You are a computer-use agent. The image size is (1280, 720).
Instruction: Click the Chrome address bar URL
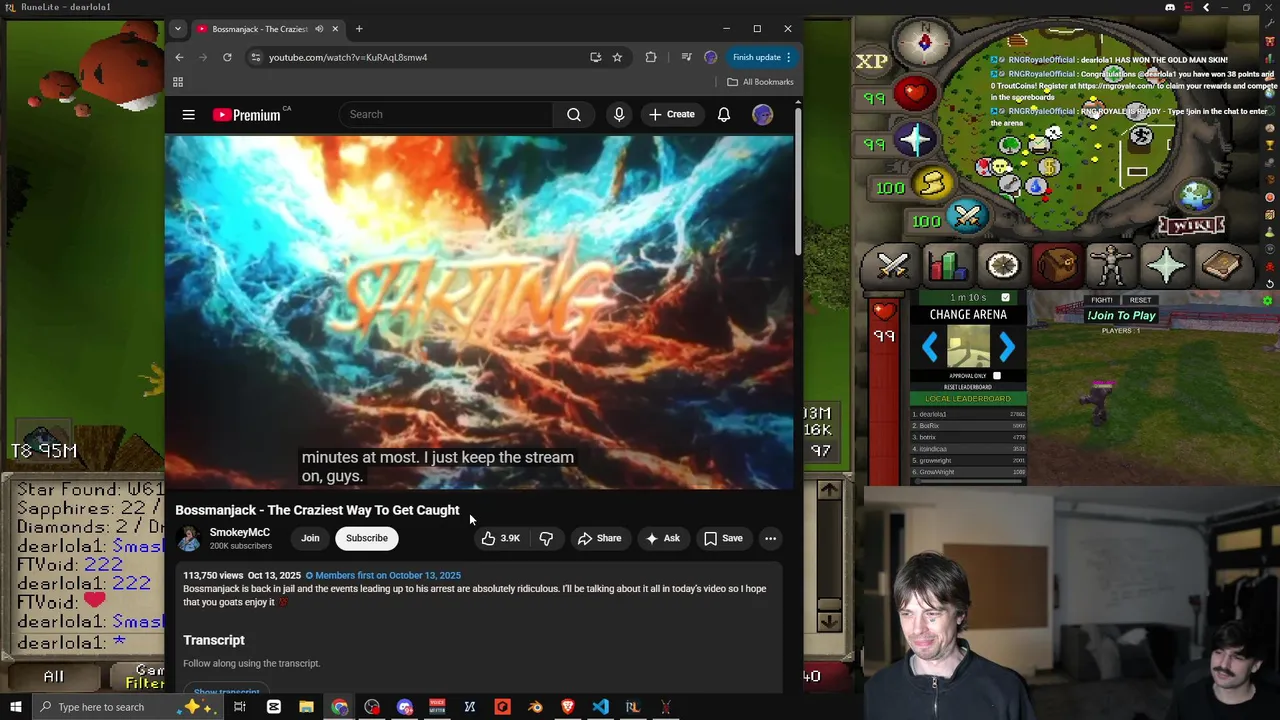click(x=348, y=57)
